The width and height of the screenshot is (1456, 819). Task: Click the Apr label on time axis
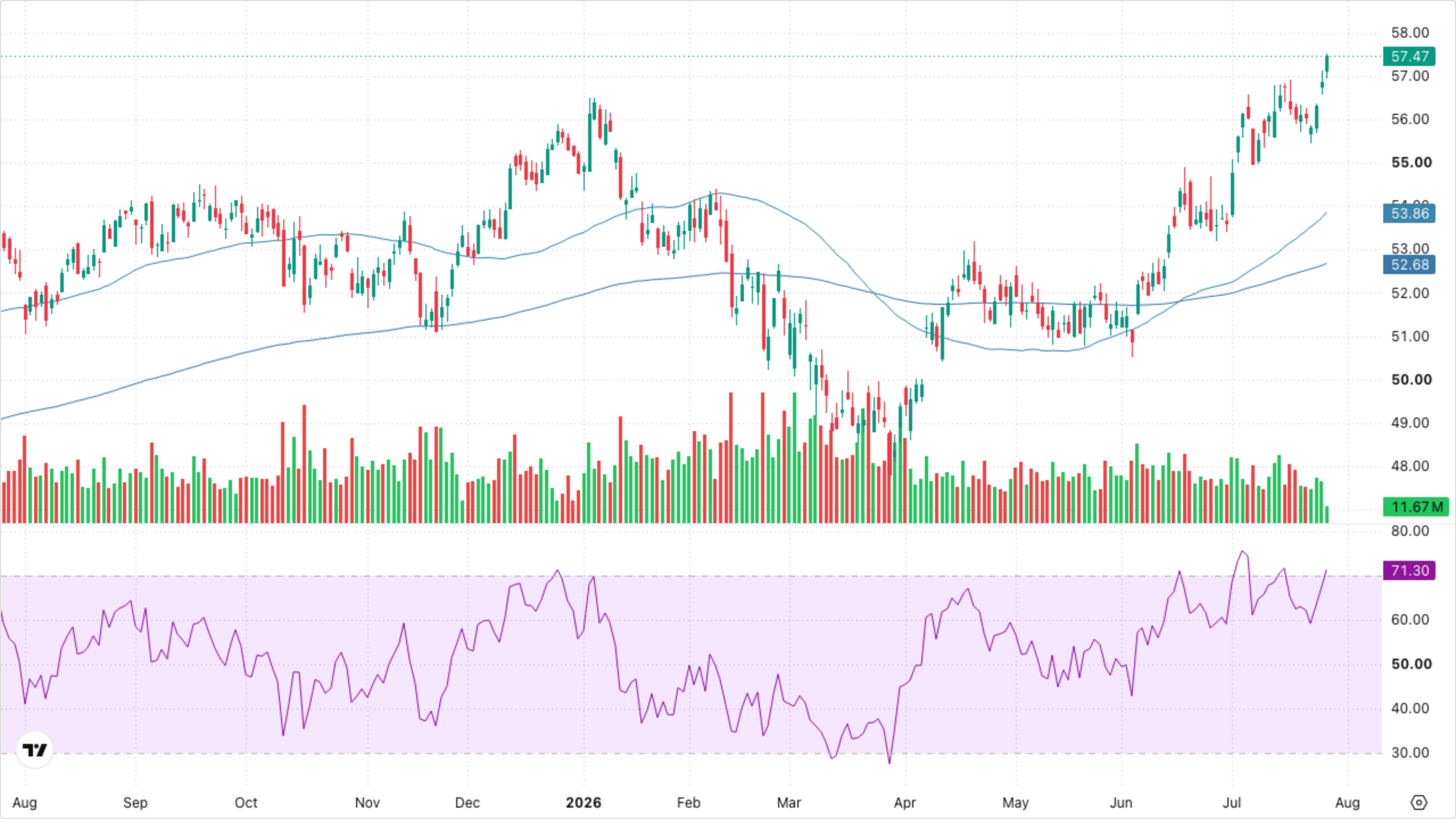(x=905, y=803)
